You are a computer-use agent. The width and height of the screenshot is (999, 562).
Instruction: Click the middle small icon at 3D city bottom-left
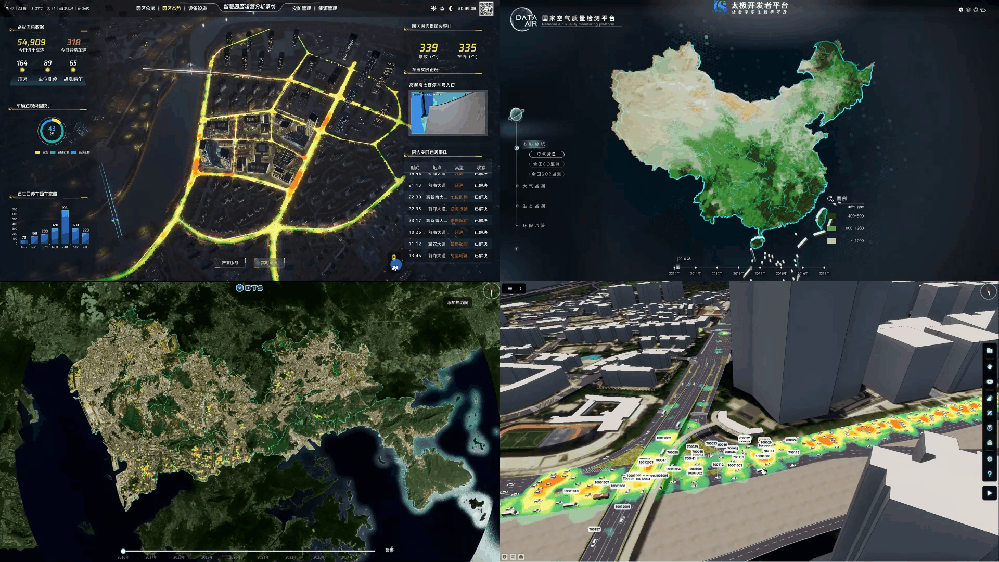click(513, 557)
